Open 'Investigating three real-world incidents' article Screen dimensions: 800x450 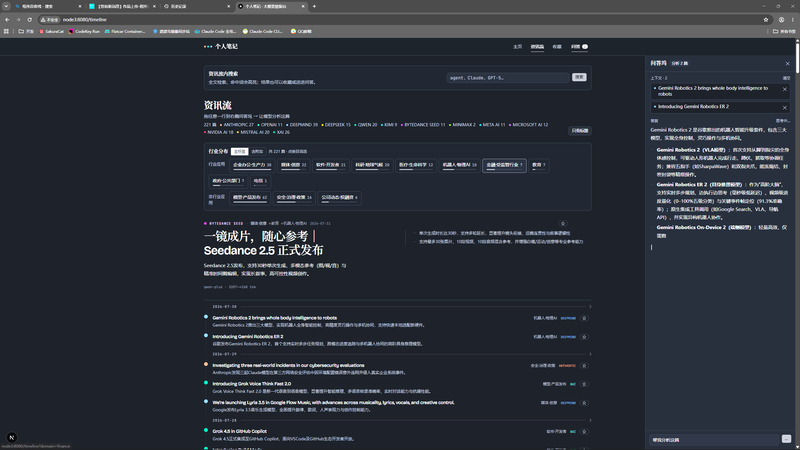[x=288, y=365]
